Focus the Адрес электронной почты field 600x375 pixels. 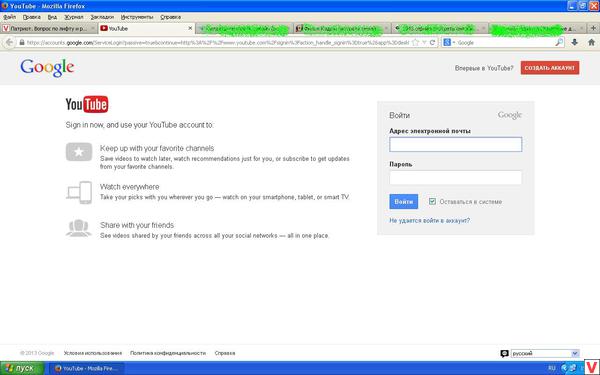(455, 144)
